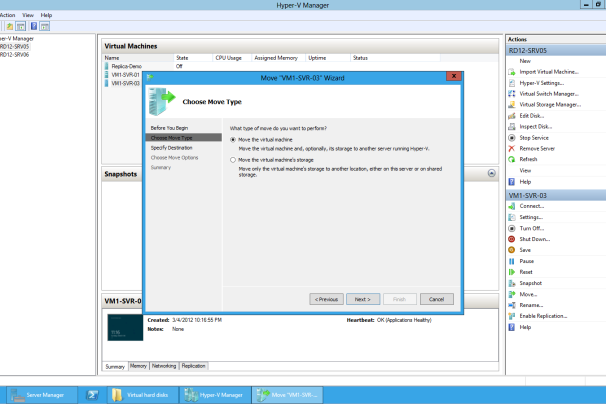
Task: Click the New action under RD12-SRV05
Action: pos(525,61)
